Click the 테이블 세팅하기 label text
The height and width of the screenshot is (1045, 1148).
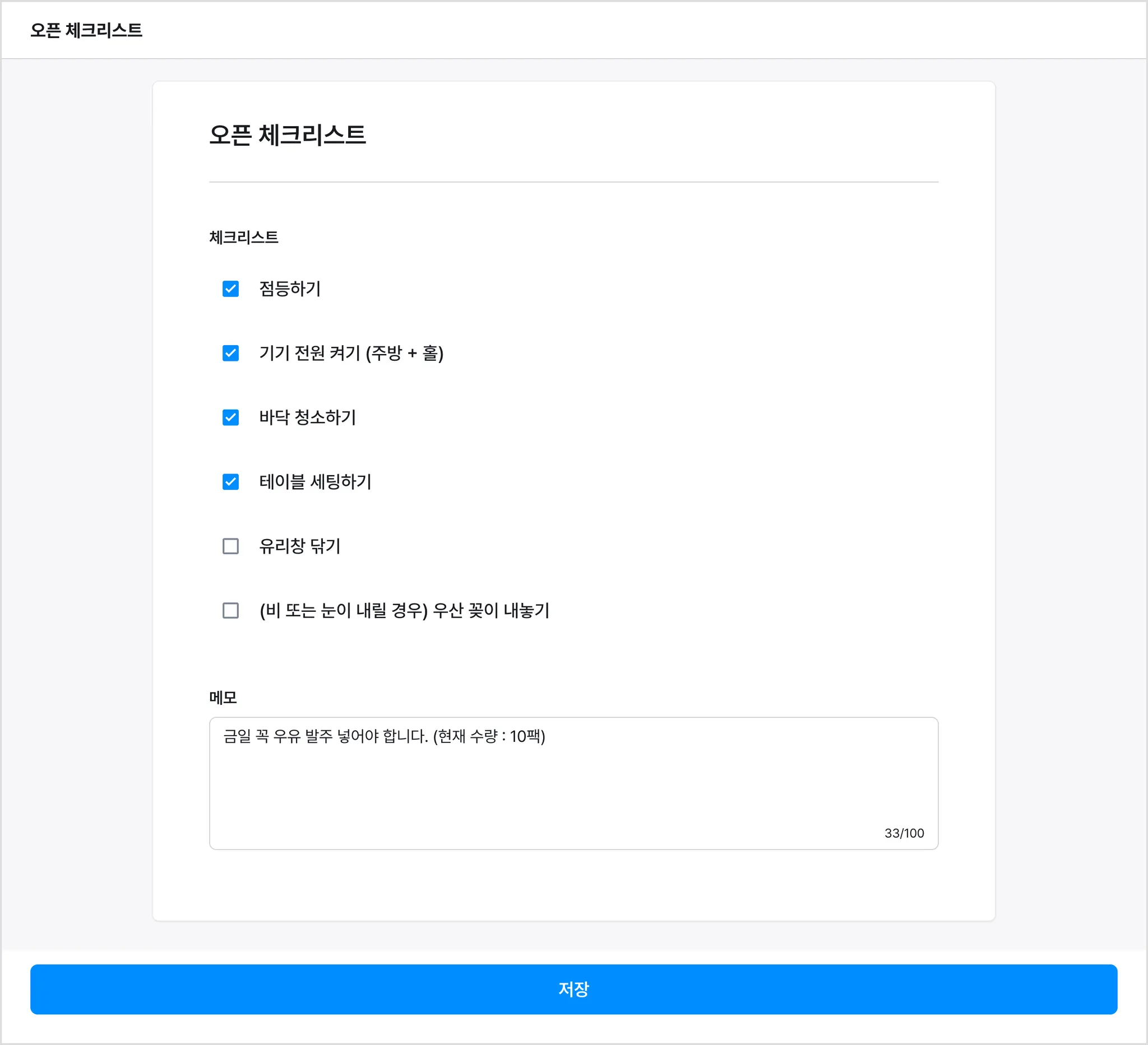(x=315, y=481)
